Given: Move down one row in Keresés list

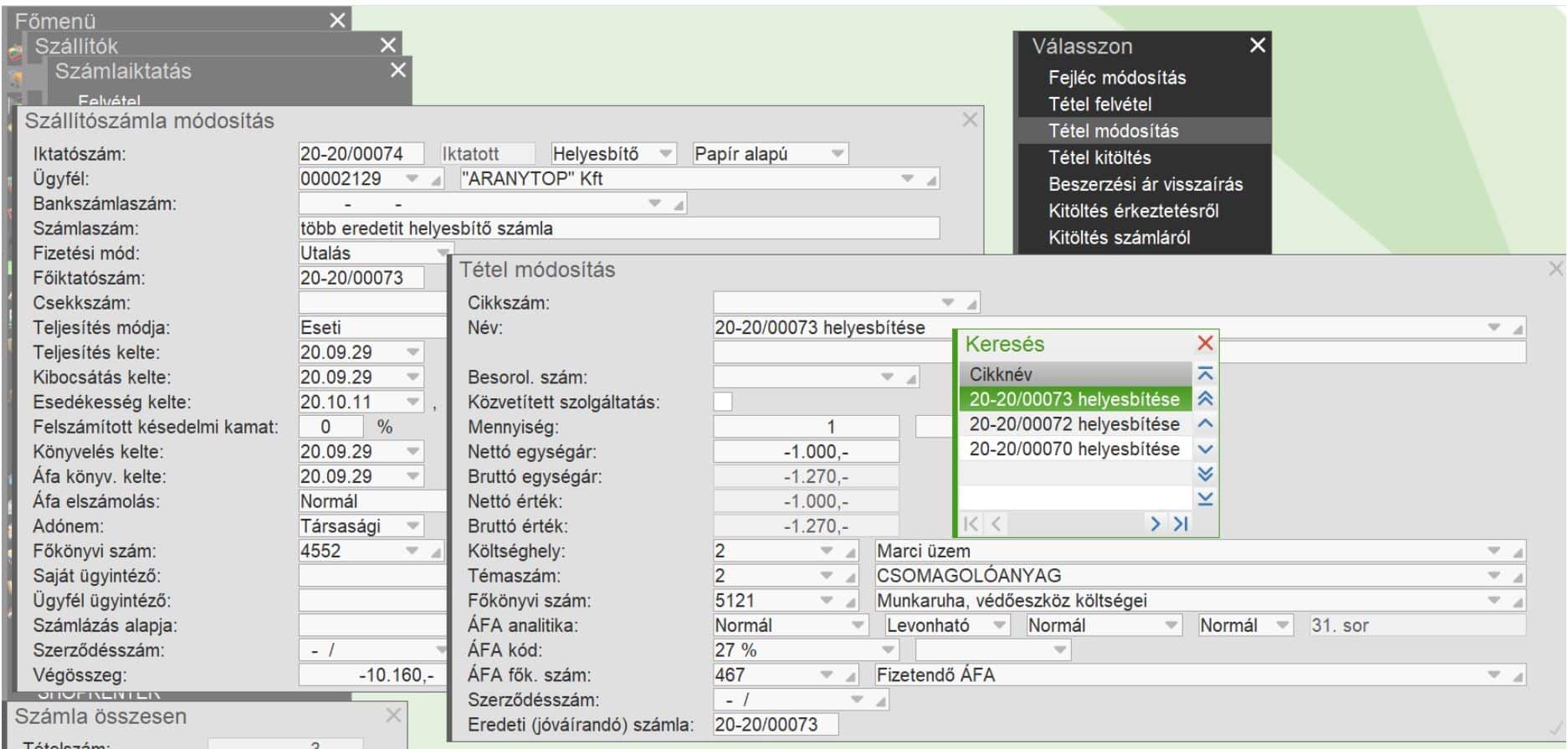Looking at the screenshot, I should [x=1205, y=449].
